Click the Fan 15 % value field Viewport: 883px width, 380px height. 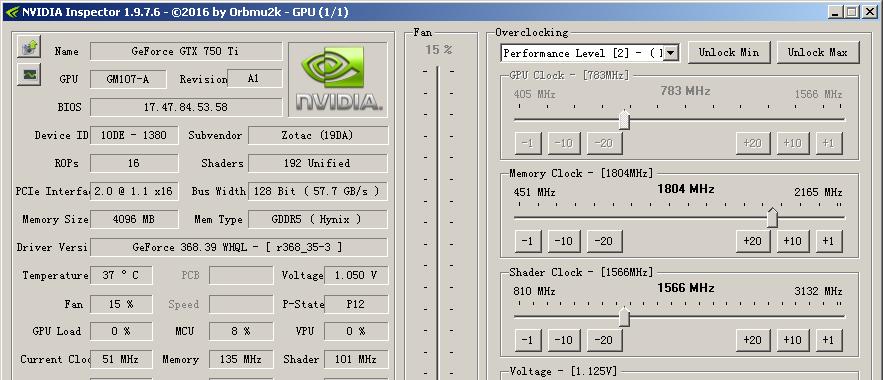click(121, 304)
